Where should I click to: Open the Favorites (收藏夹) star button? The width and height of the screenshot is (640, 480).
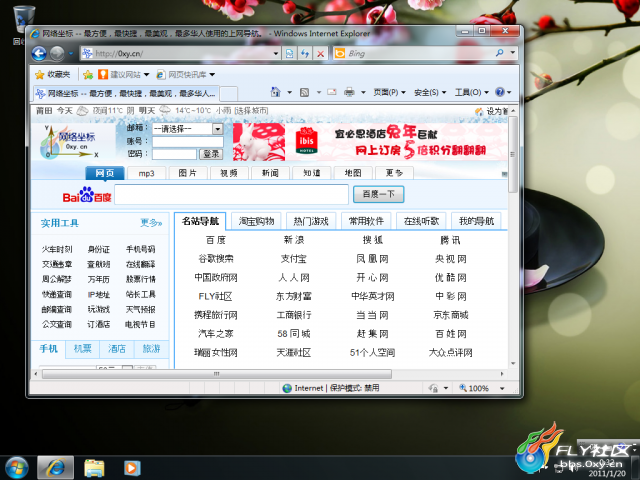[53, 74]
